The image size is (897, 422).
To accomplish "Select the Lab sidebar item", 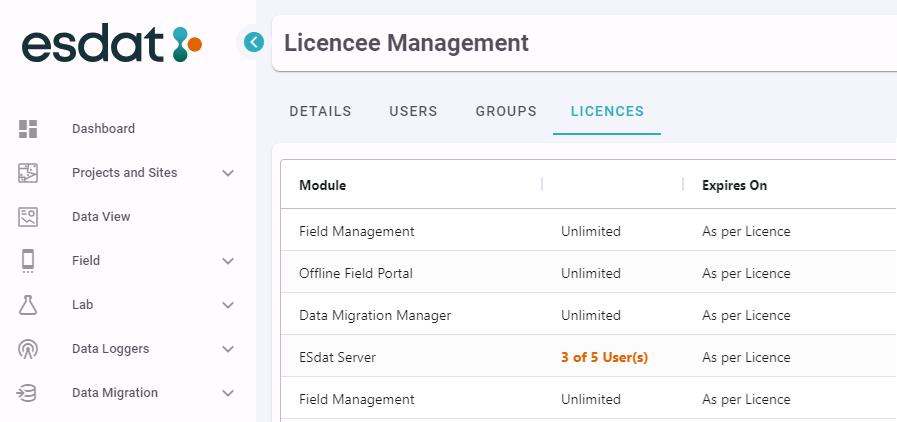I will click(x=82, y=305).
